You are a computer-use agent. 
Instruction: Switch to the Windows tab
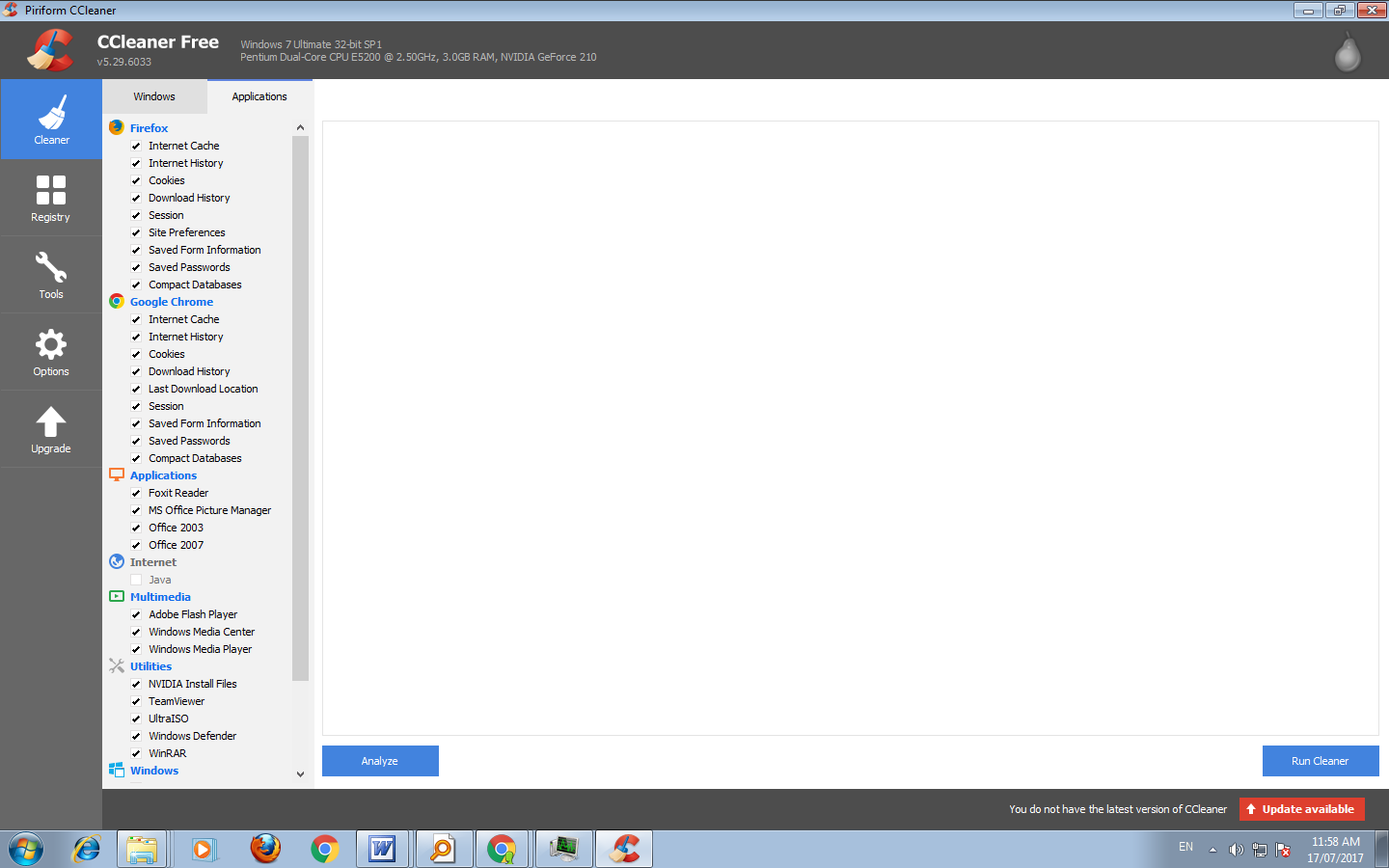point(154,96)
